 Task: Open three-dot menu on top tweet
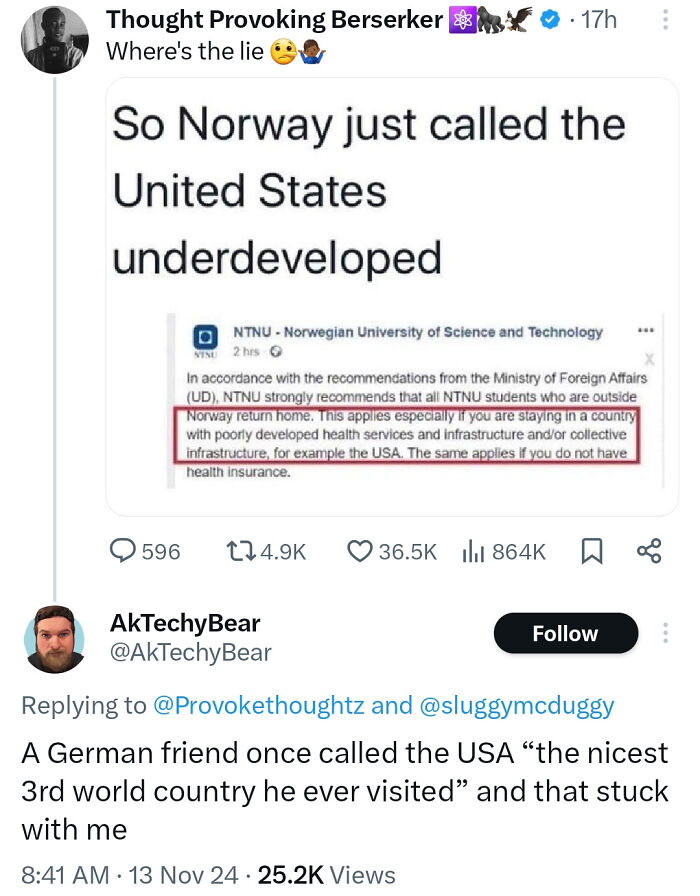665,20
